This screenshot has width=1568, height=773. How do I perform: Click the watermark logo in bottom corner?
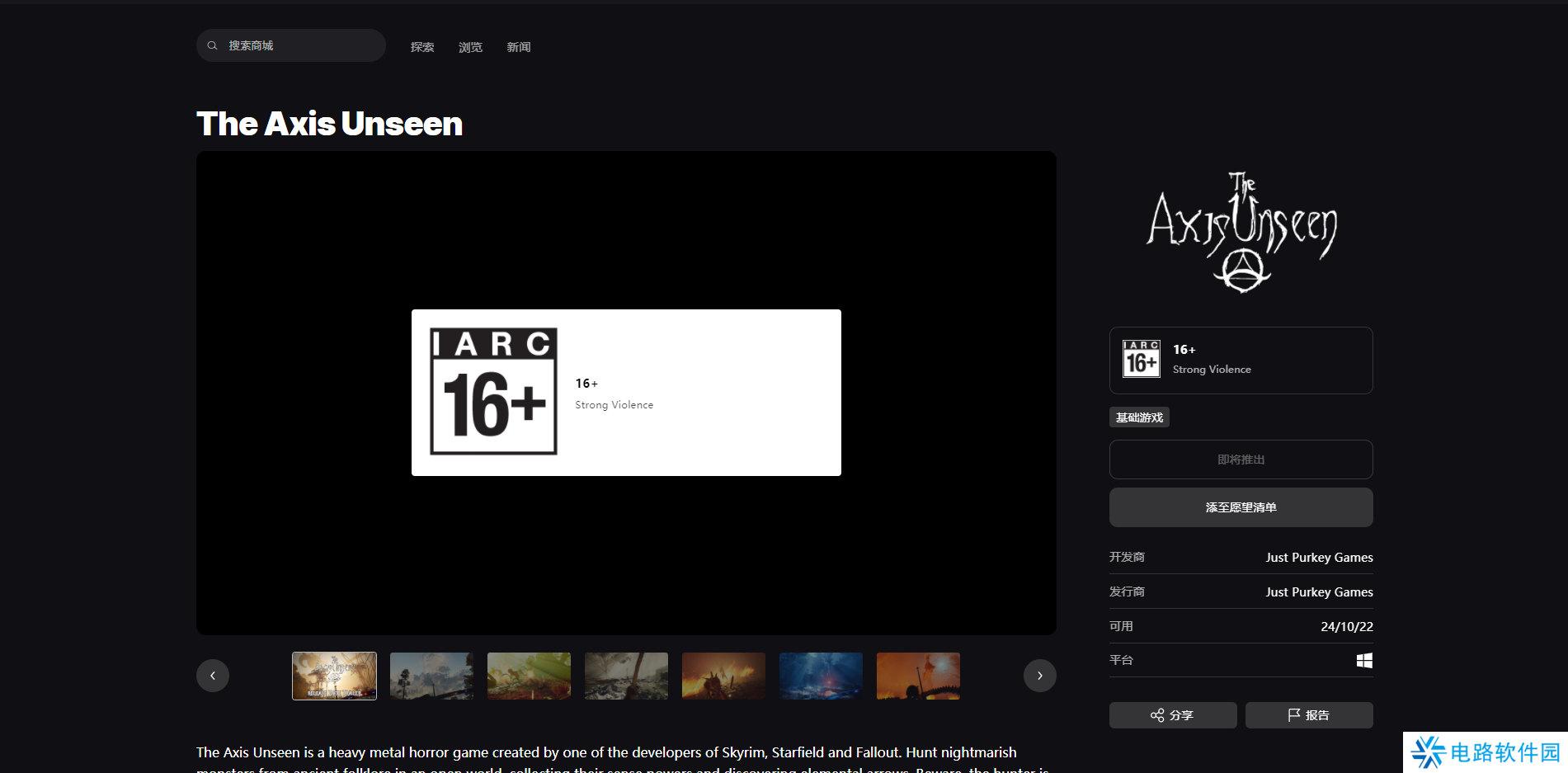[x=1485, y=752]
